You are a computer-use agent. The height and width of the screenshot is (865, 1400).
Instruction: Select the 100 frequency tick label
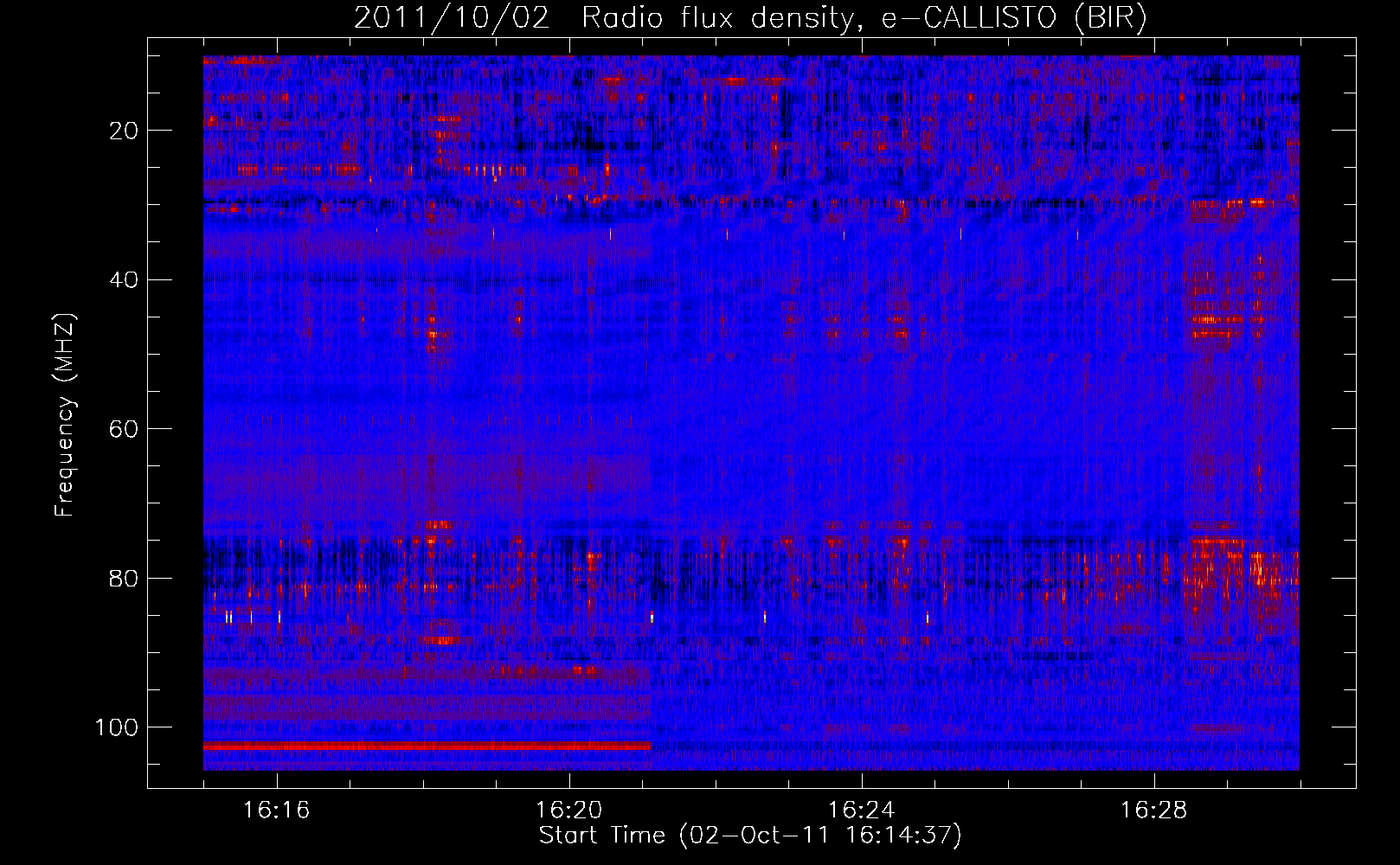coord(117,727)
